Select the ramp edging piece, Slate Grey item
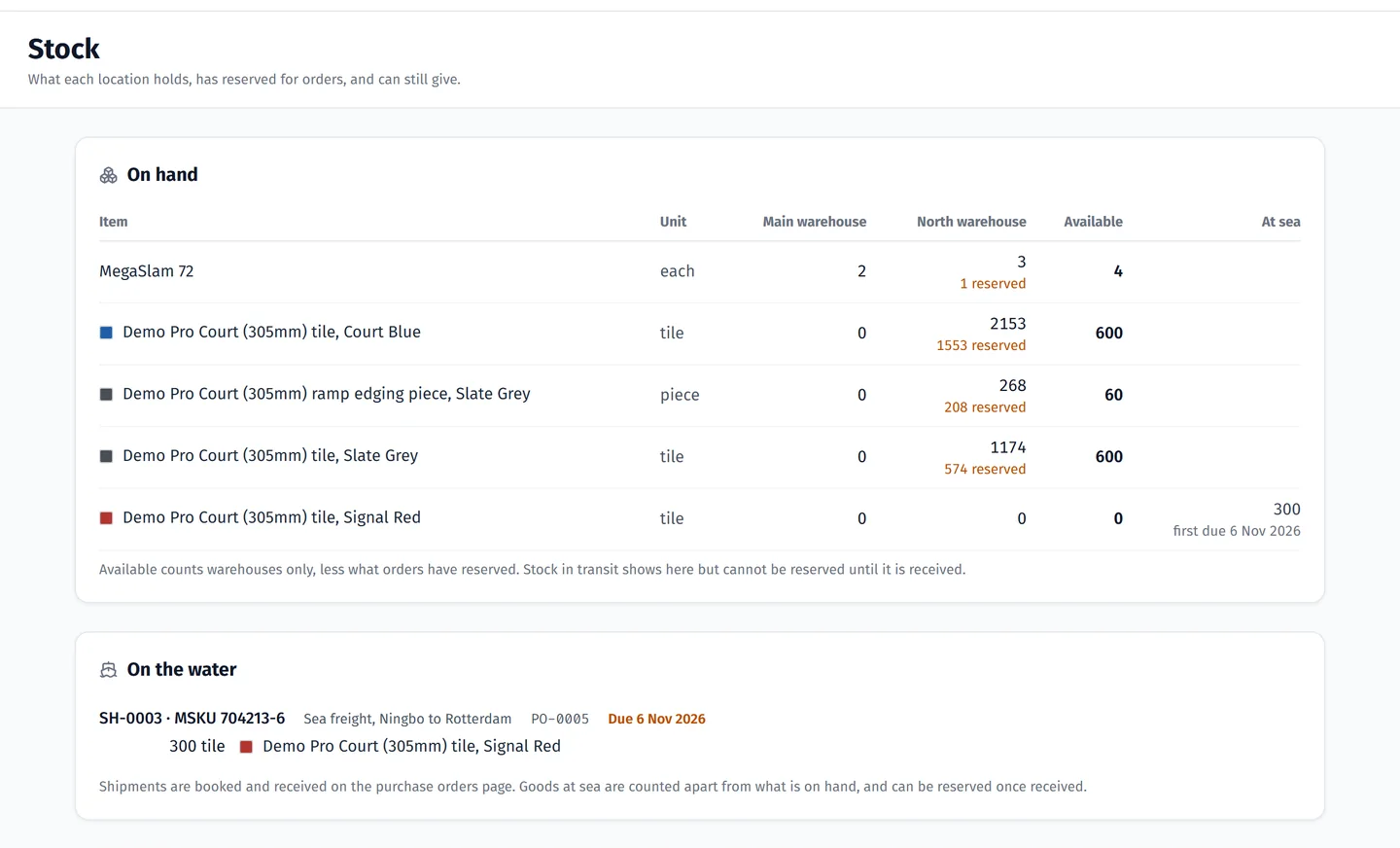1400x848 pixels. [x=327, y=394]
